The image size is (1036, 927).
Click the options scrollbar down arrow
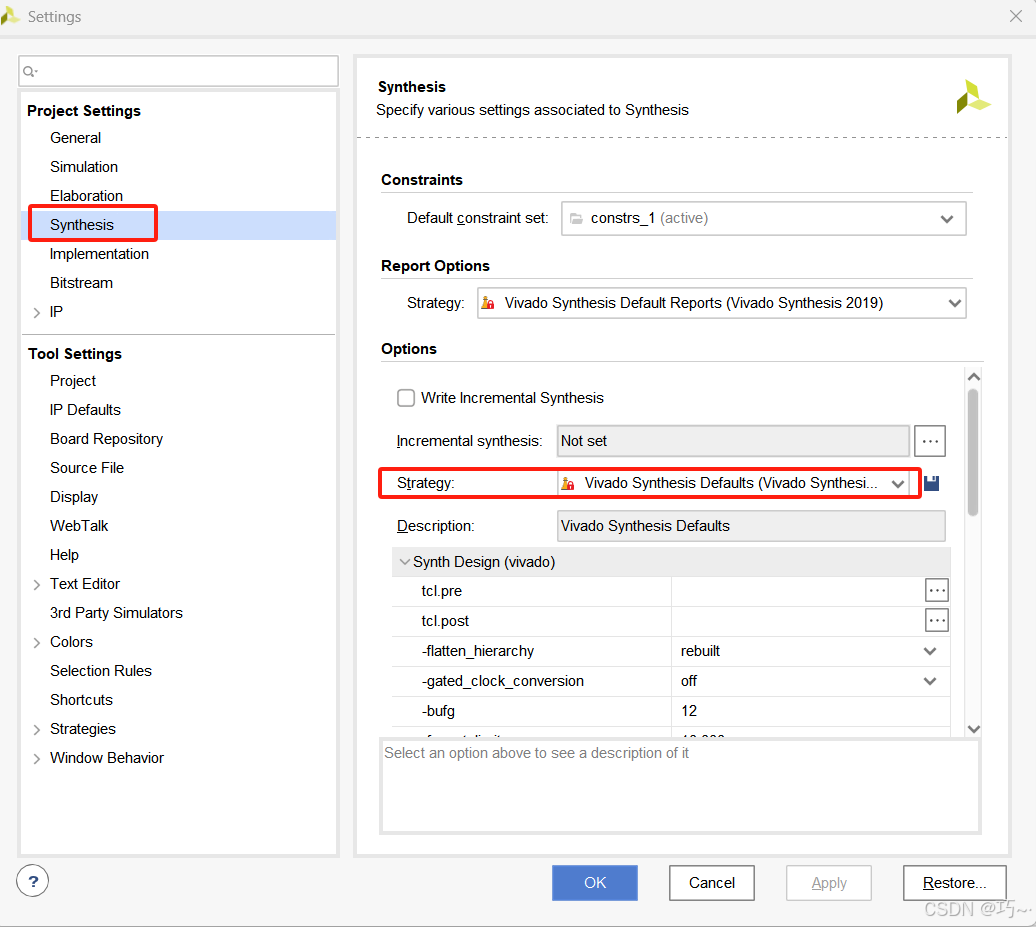(973, 729)
